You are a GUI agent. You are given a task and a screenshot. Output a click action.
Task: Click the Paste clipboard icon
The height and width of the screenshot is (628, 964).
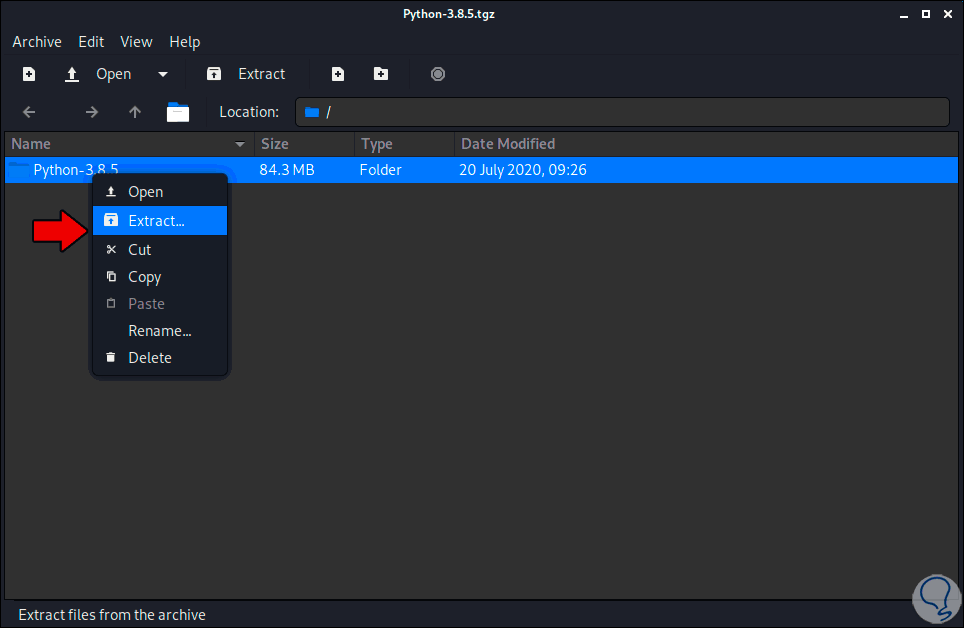[111, 303]
